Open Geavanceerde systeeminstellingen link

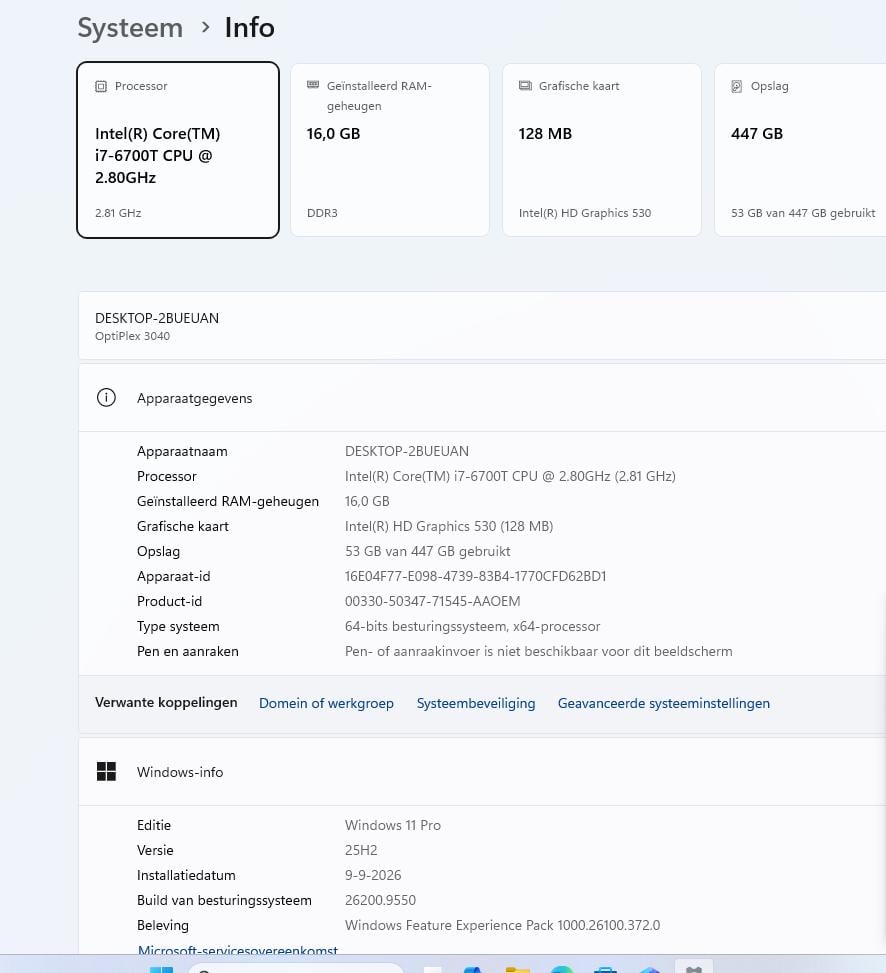tap(664, 703)
